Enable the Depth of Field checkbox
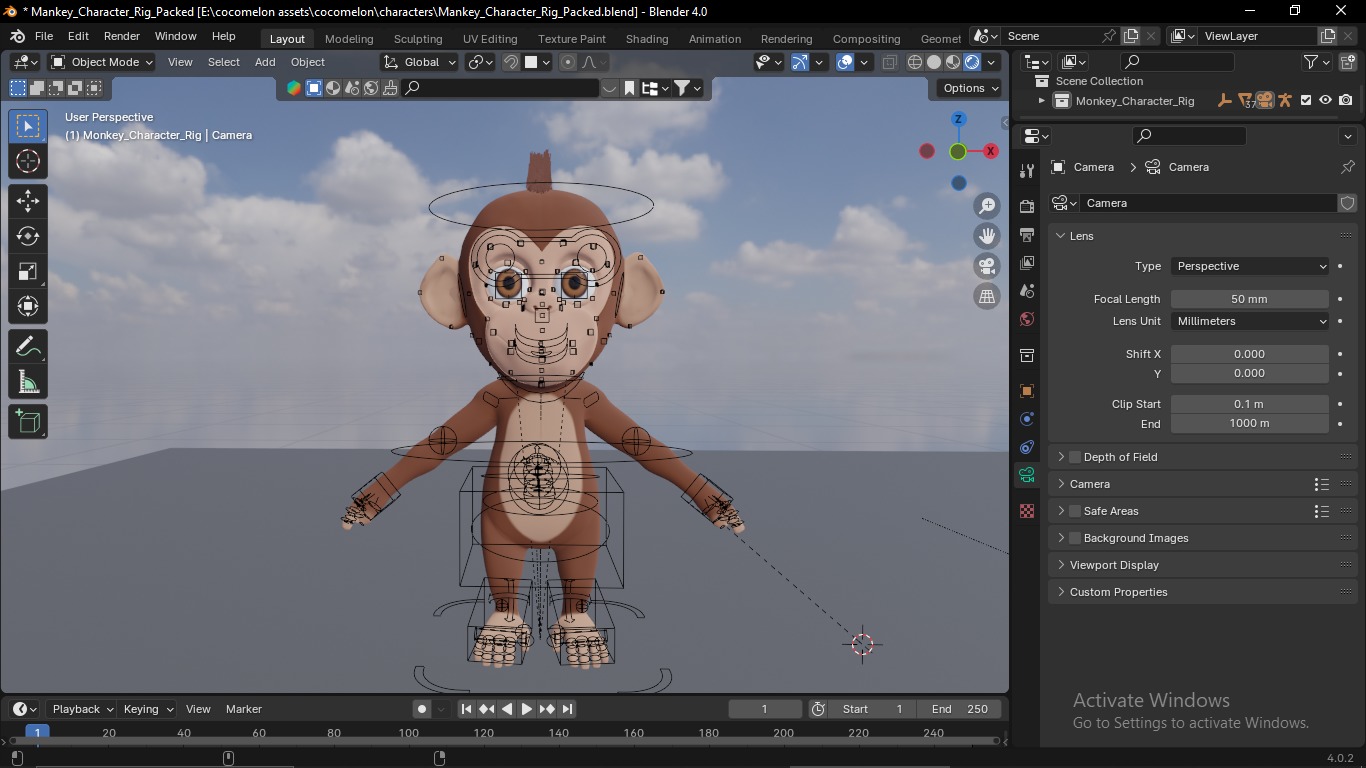 1075,457
